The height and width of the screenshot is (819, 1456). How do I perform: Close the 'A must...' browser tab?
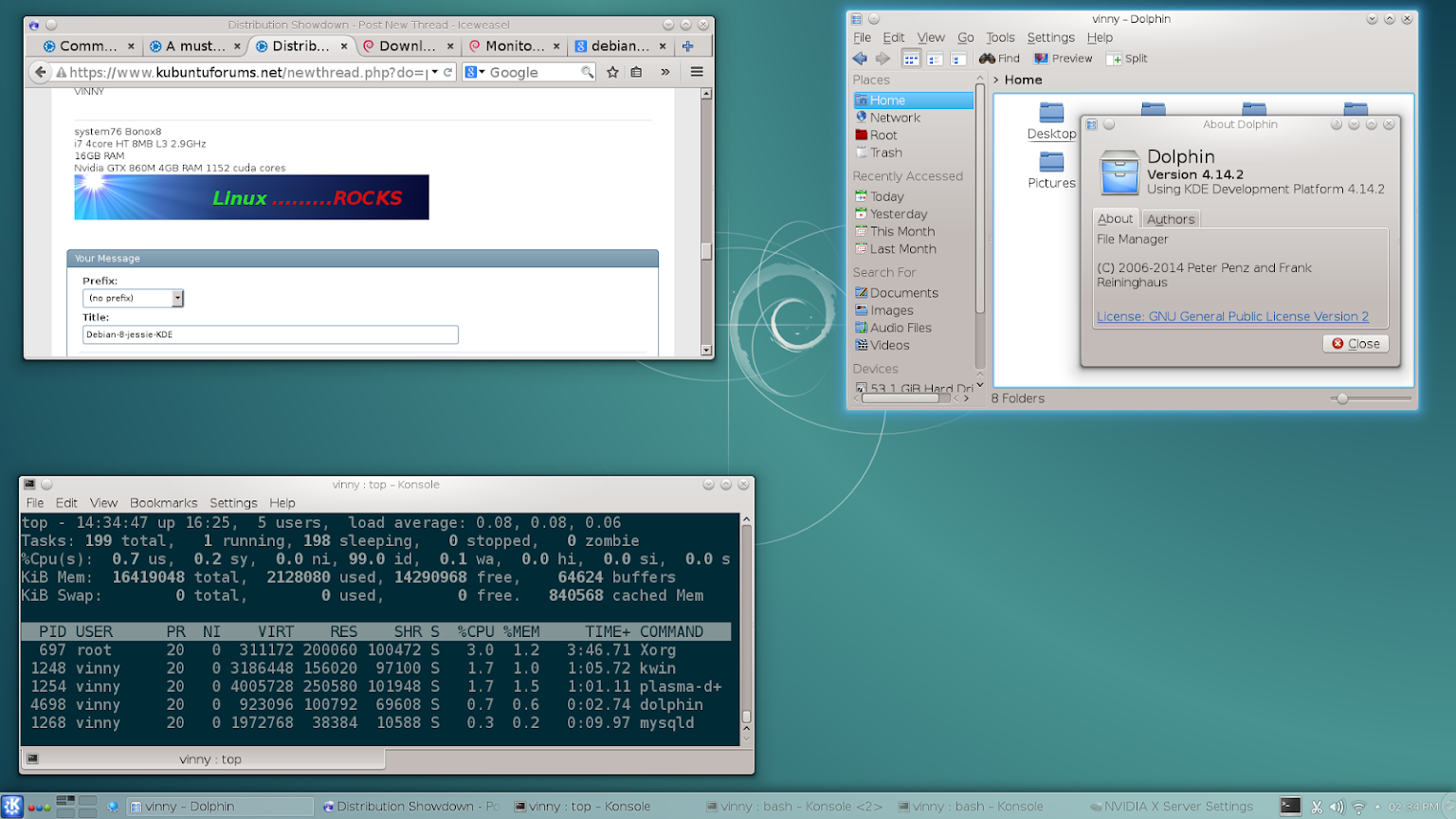point(237,45)
